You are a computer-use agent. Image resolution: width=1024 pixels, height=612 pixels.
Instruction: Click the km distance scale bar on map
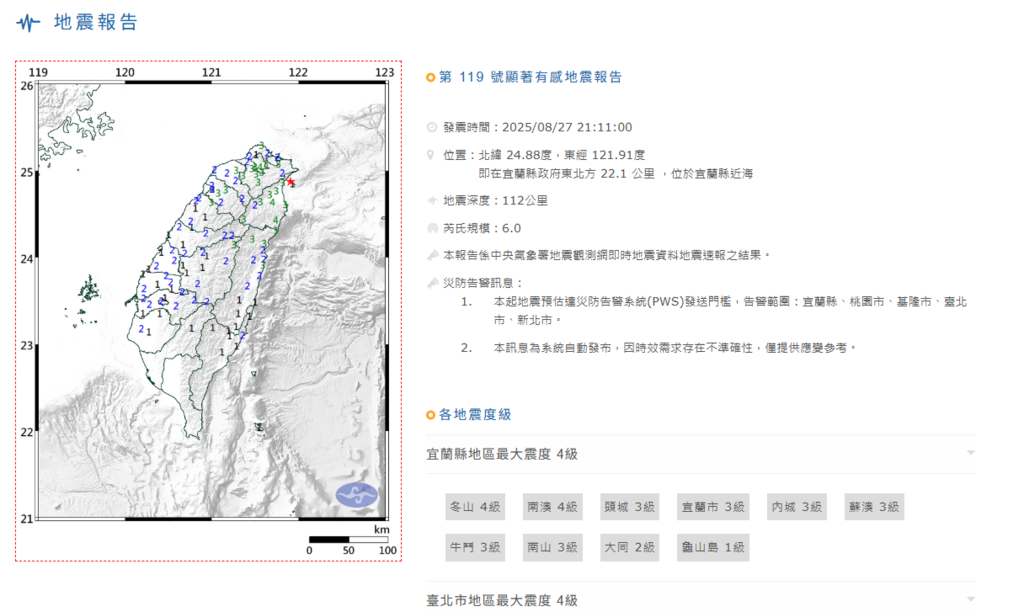pyautogui.click(x=348, y=540)
